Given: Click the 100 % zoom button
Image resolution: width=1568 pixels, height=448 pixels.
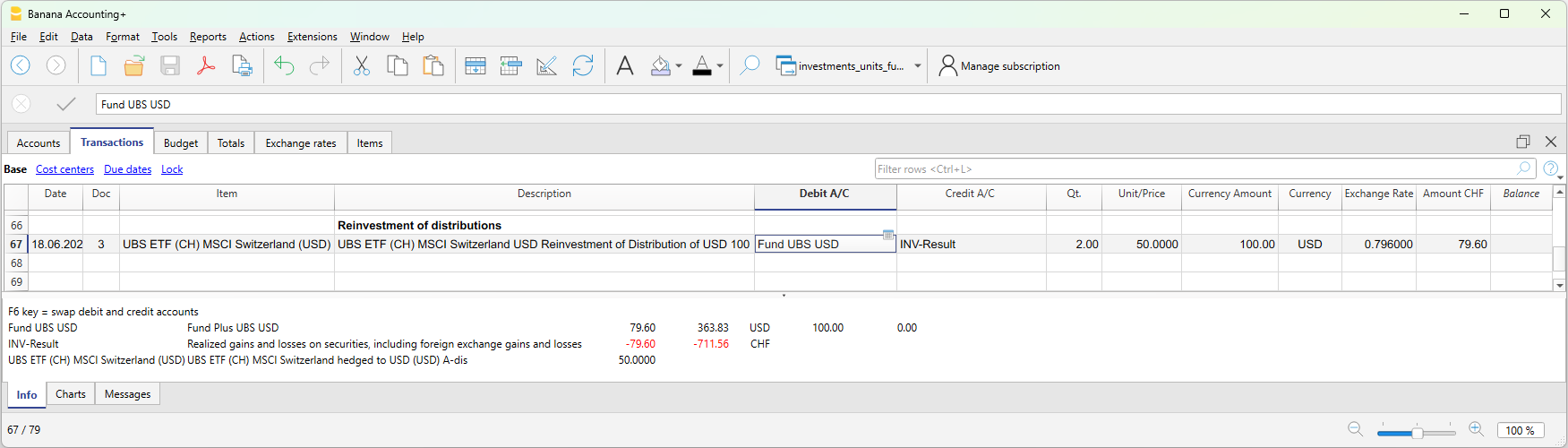Looking at the screenshot, I should [1521, 431].
